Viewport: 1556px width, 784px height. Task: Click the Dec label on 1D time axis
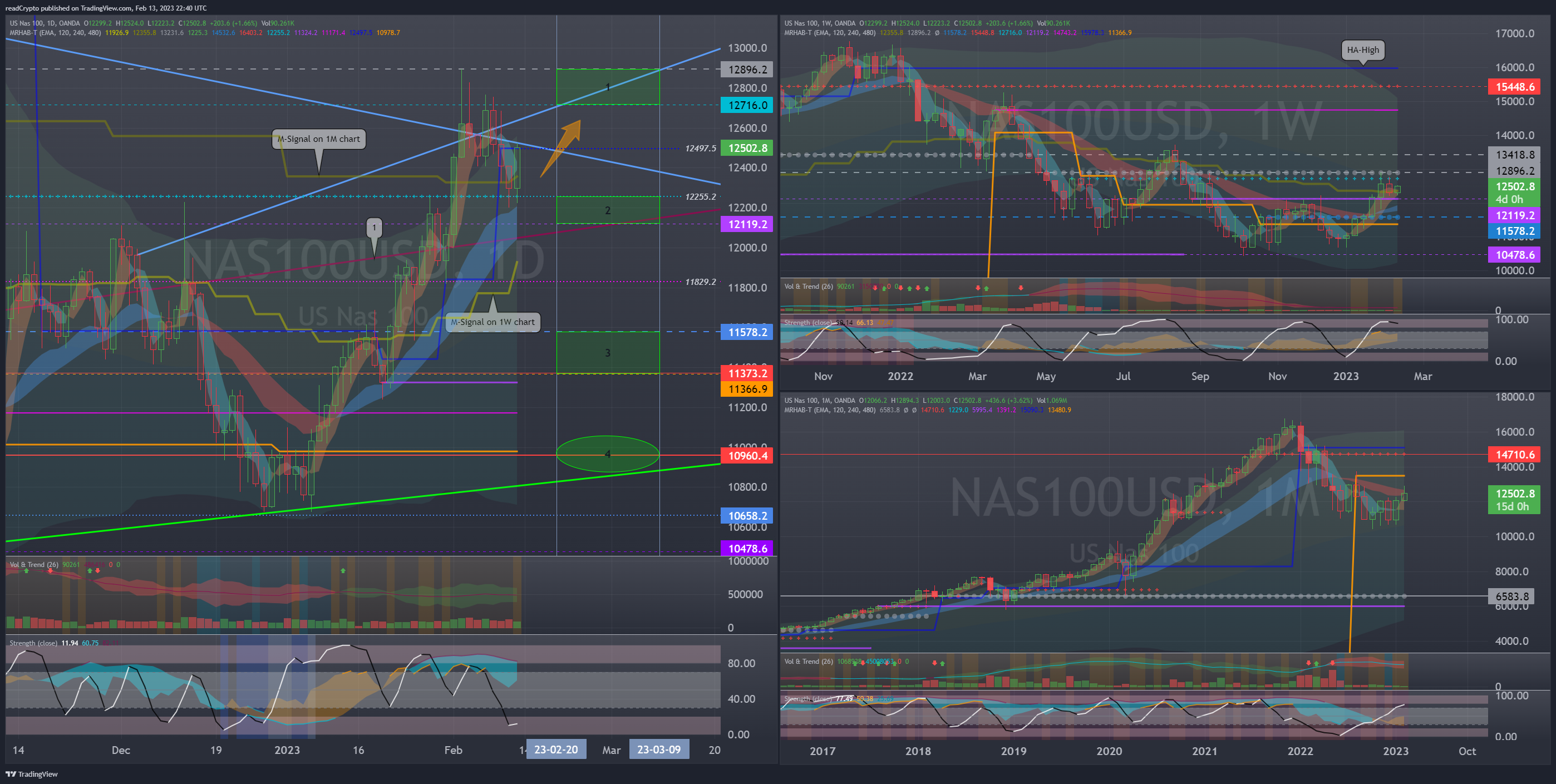[121, 750]
